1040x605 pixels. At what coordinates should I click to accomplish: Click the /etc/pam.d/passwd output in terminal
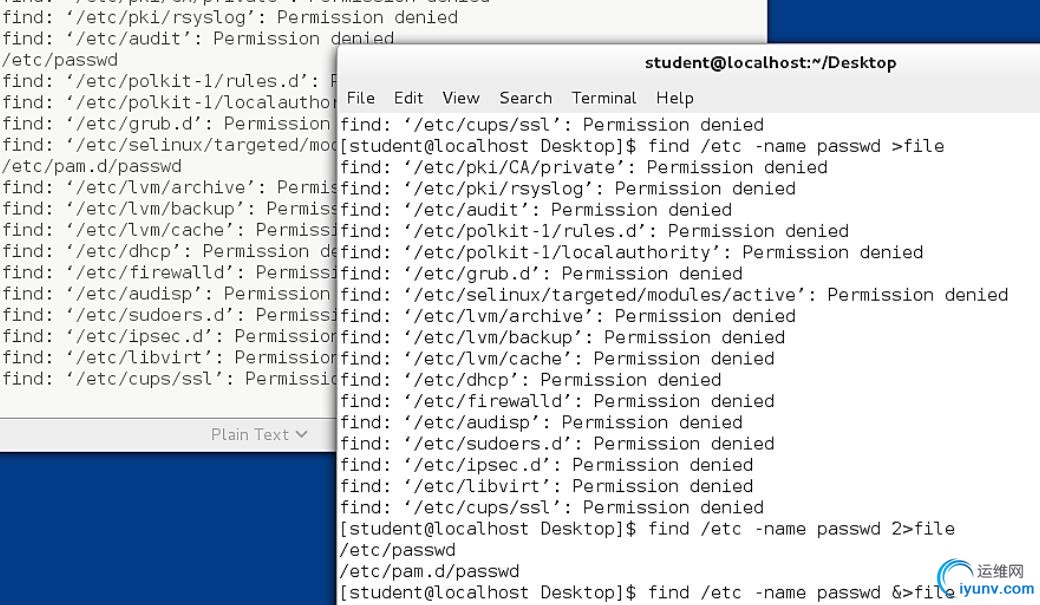430,571
